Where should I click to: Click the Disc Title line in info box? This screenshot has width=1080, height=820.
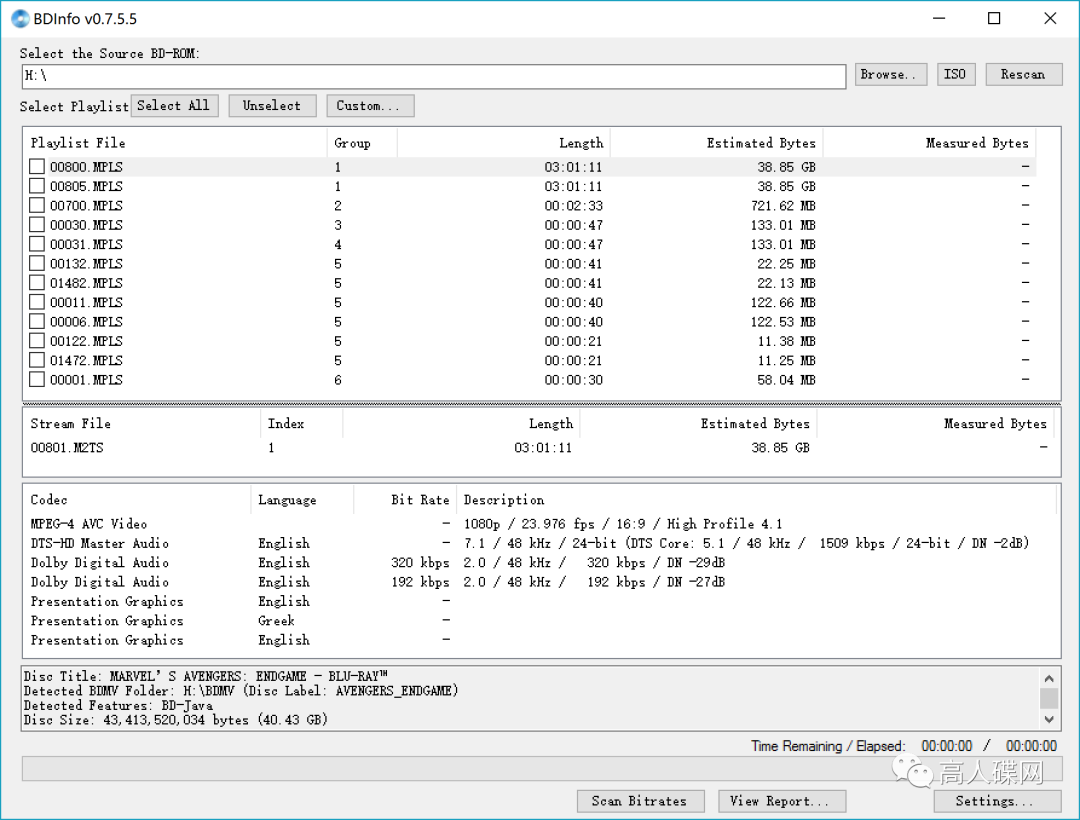[x=205, y=676]
